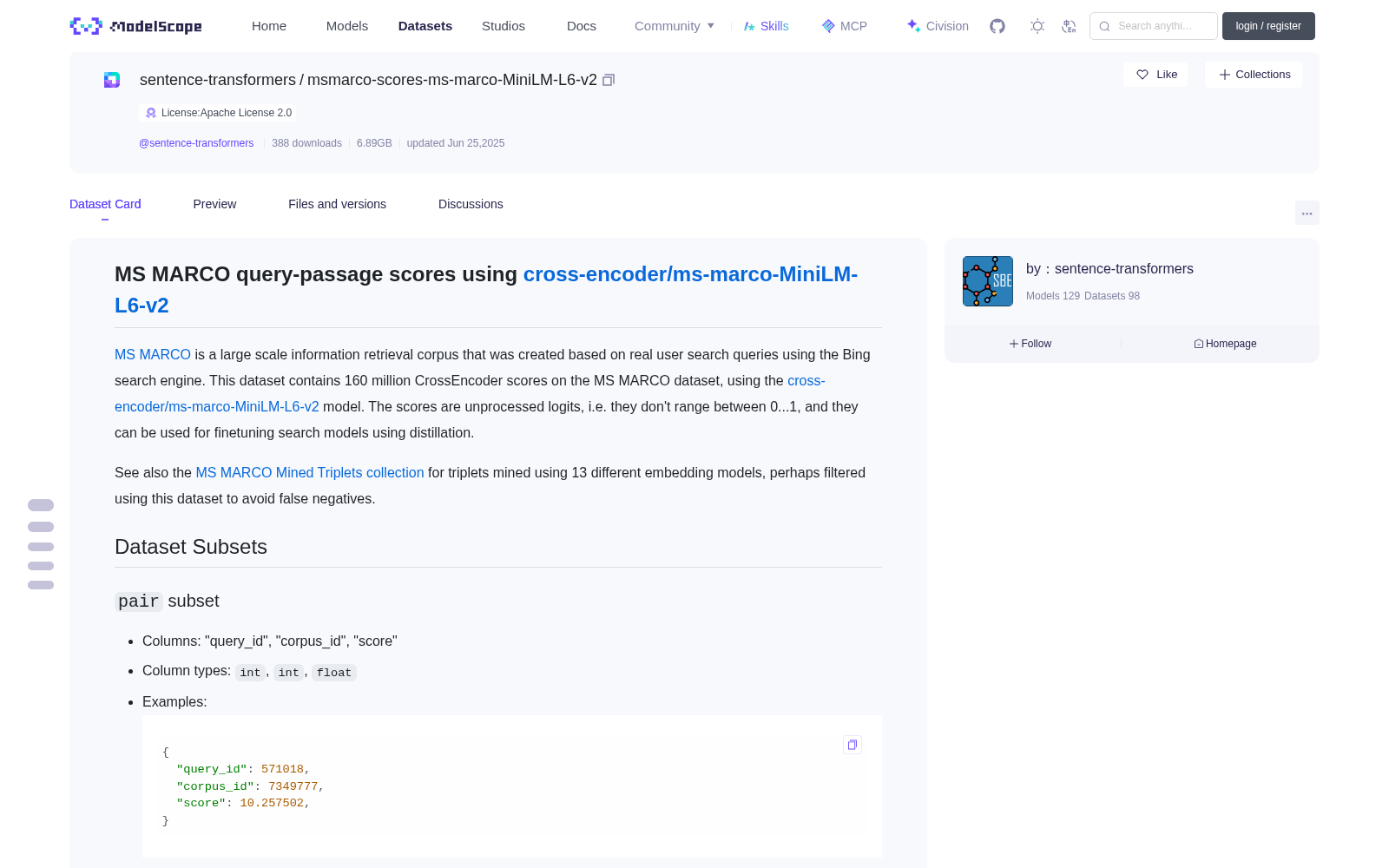Viewport: 1389px width, 868px height.
Task: Select the Dataset Card tab
Action: (x=105, y=204)
